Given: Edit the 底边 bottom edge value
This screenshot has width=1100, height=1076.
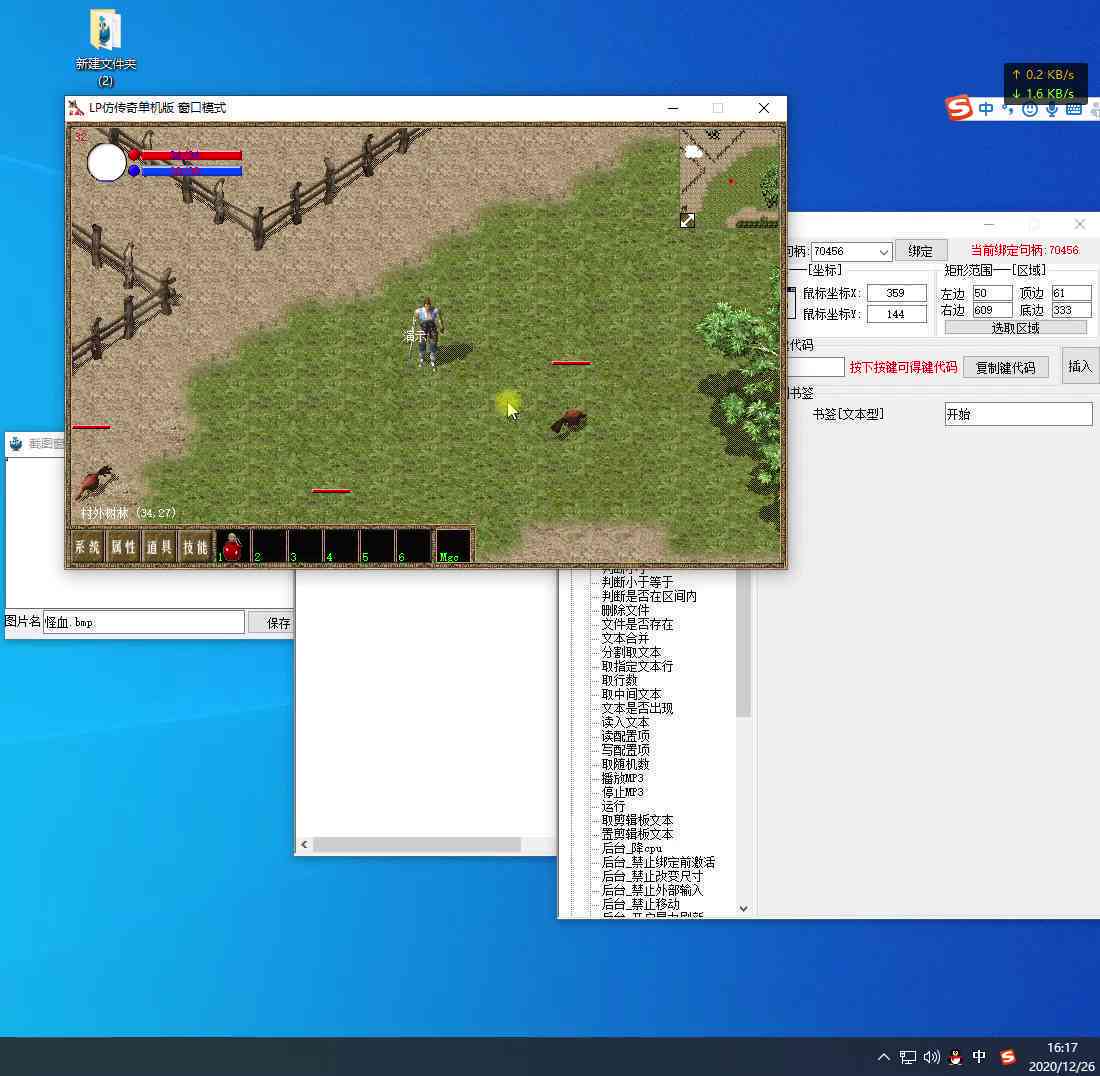Looking at the screenshot, I should 1071,310.
